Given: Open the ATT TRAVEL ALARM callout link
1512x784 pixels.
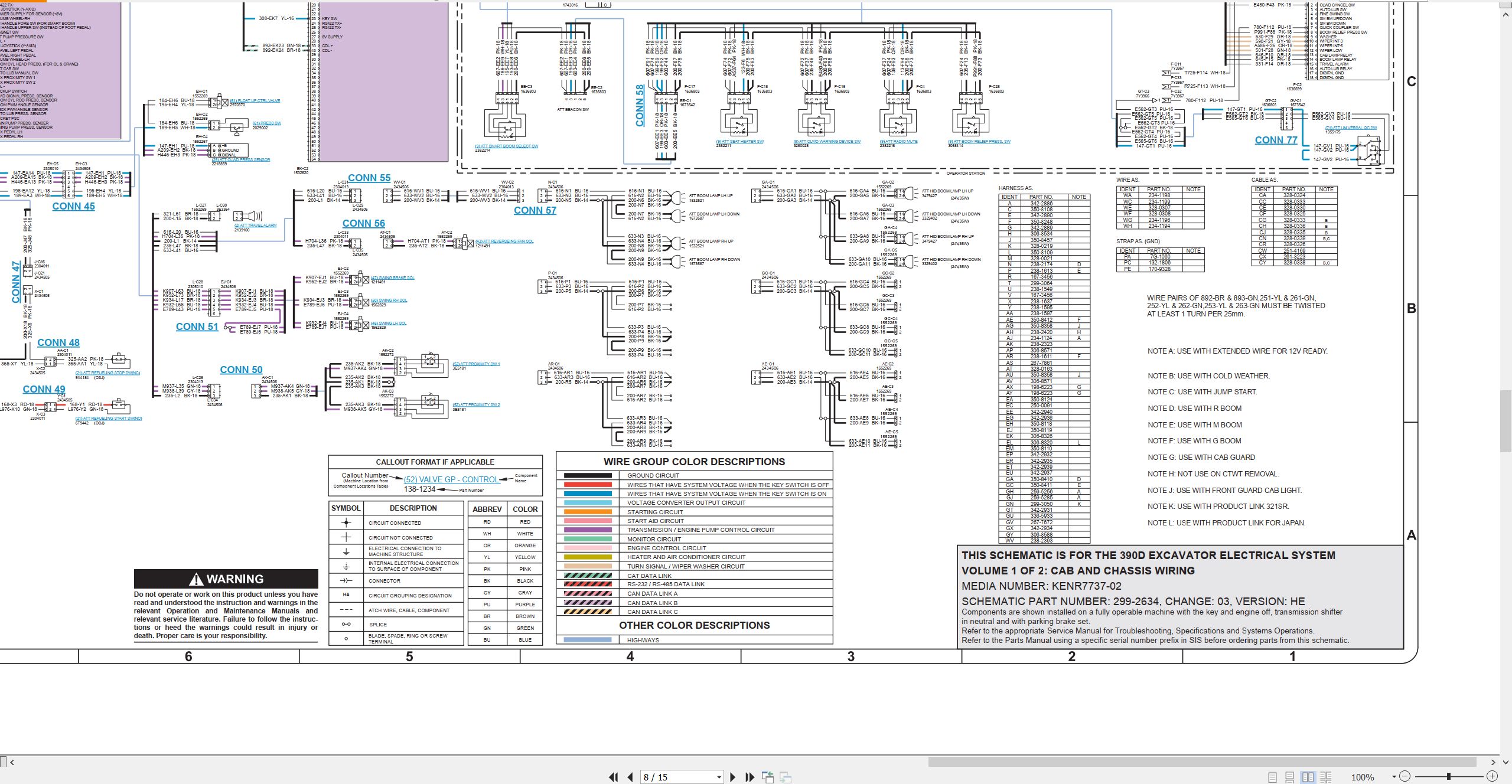Looking at the screenshot, I should click(x=255, y=225).
